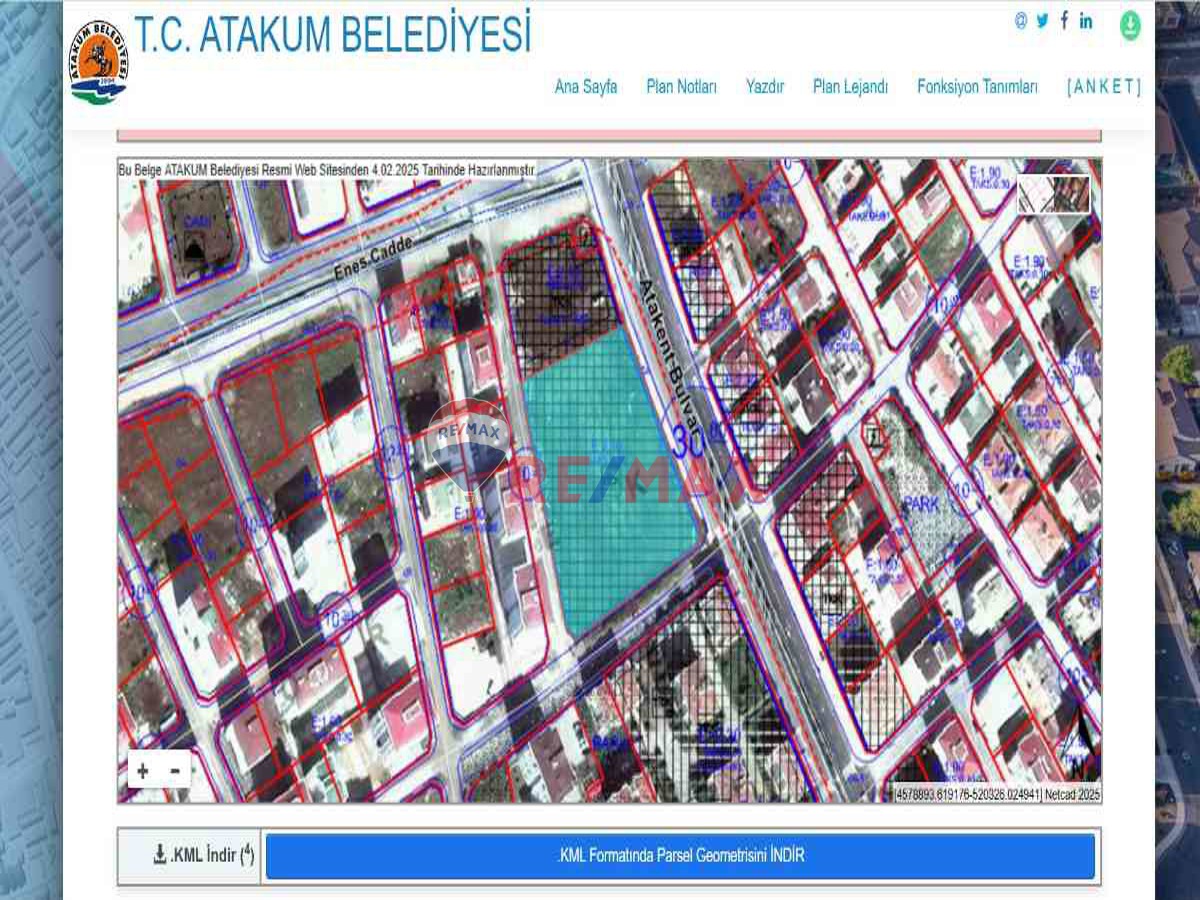
Task: Go to Ana Sayfa
Action: coord(586,87)
